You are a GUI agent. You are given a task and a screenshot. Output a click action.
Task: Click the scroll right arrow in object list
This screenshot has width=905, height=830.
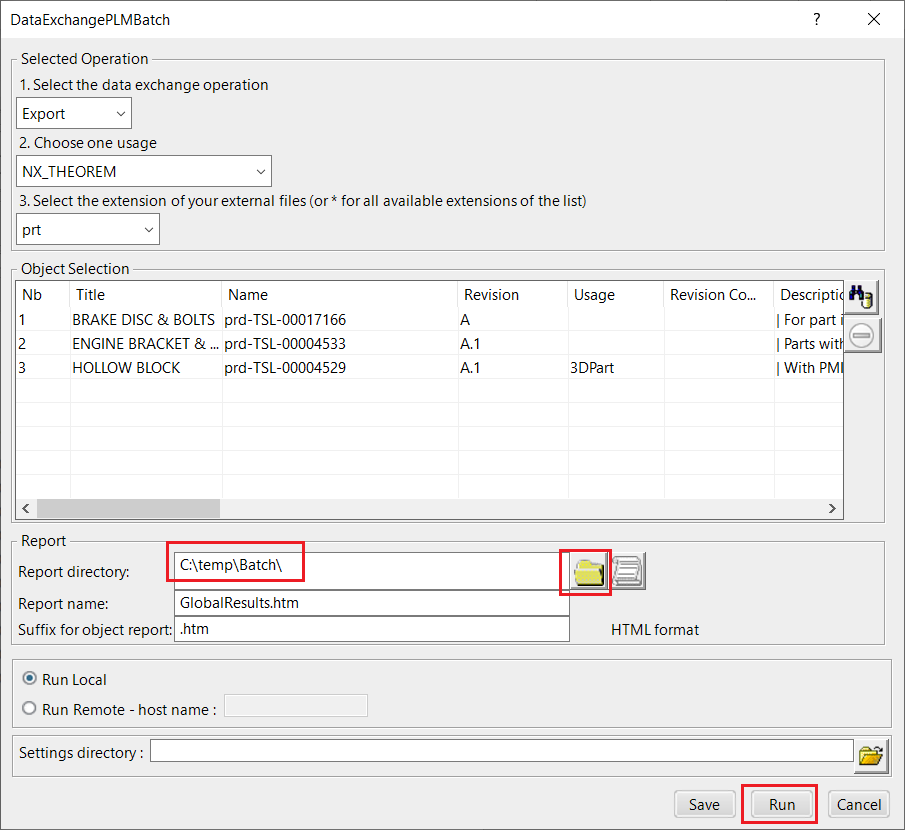(832, 509)
